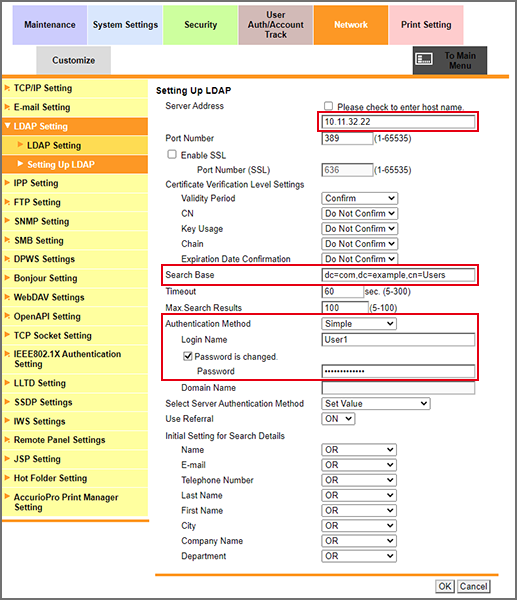Select Setting Up LDAP sub-item
The image size is (517, 600).
tap(75, 165)
